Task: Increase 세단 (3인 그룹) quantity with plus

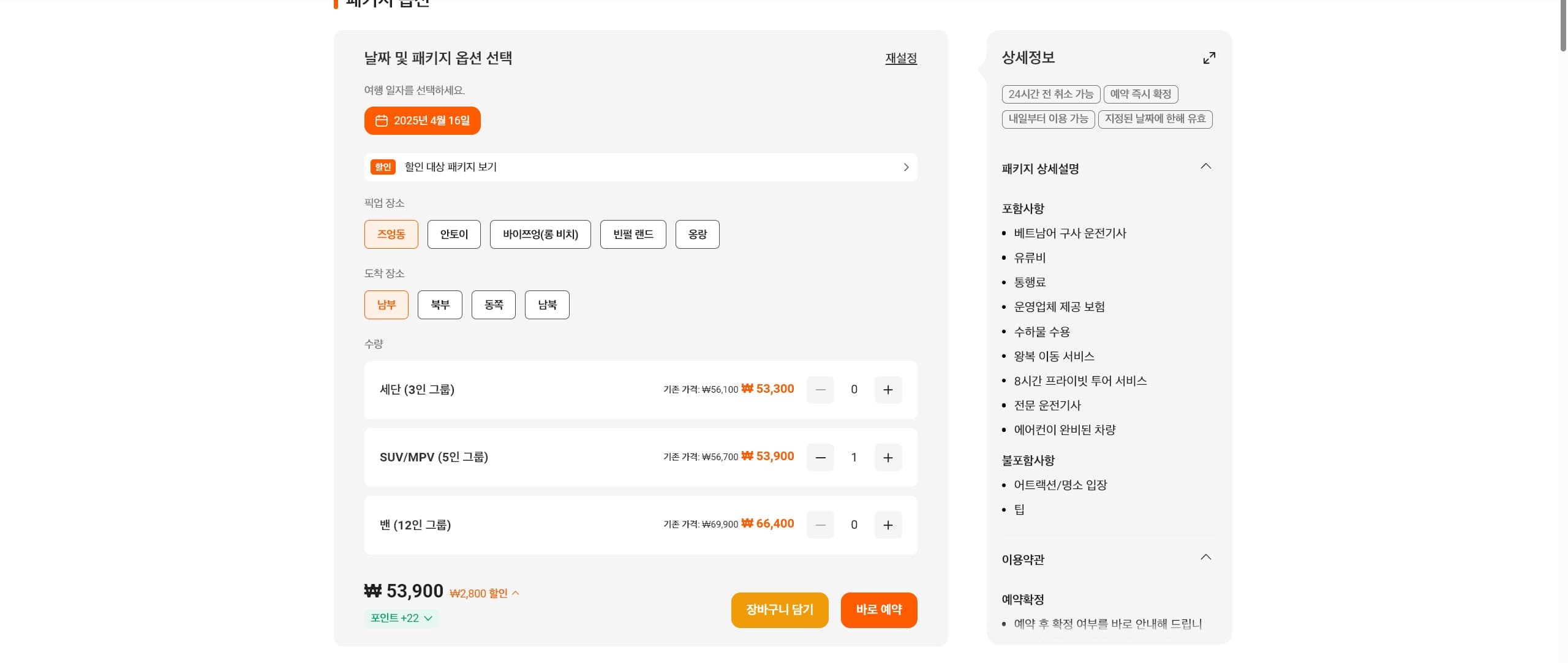Action: click(x=888, y=390)
